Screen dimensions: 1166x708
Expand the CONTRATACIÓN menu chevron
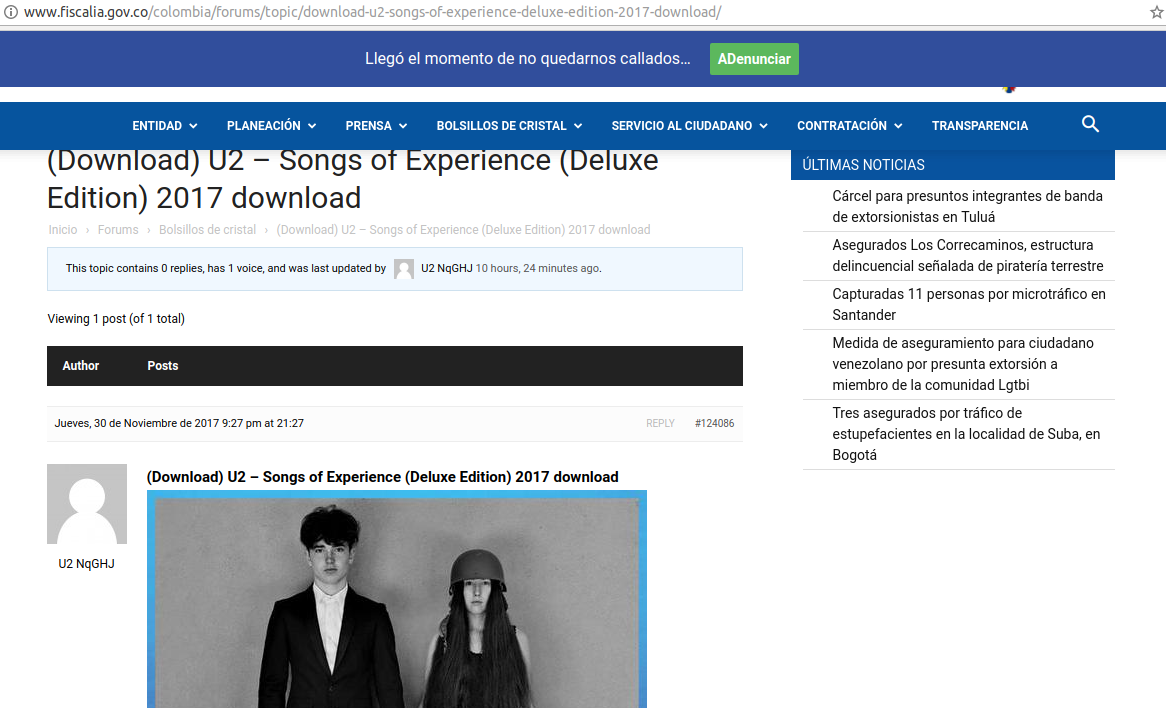(898, 126)
